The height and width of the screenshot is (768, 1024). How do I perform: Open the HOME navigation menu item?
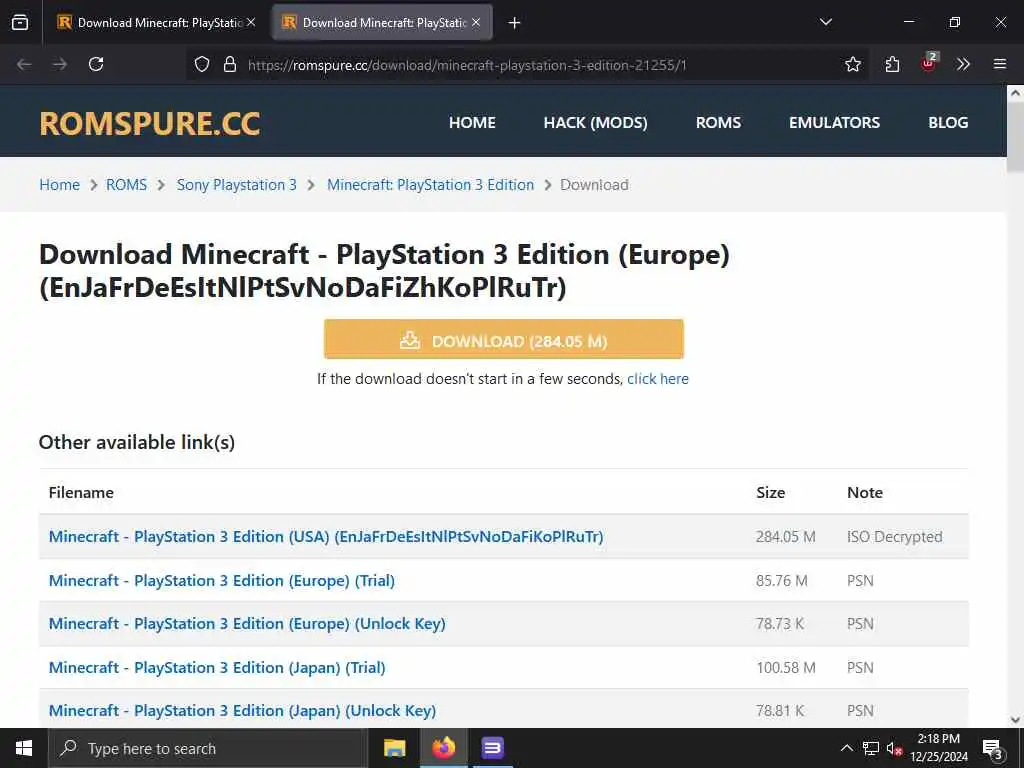(472, 122)
